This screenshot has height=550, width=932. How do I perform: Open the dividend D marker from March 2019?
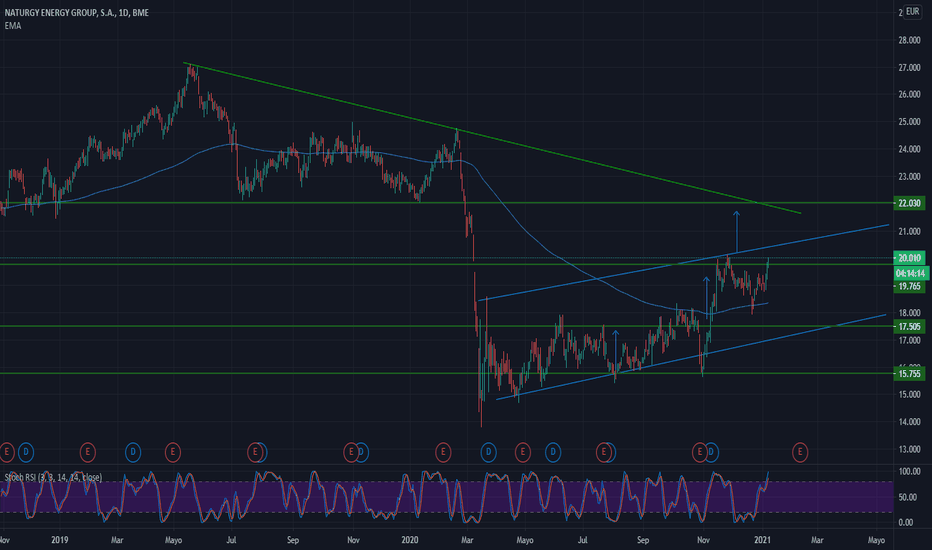133,452
